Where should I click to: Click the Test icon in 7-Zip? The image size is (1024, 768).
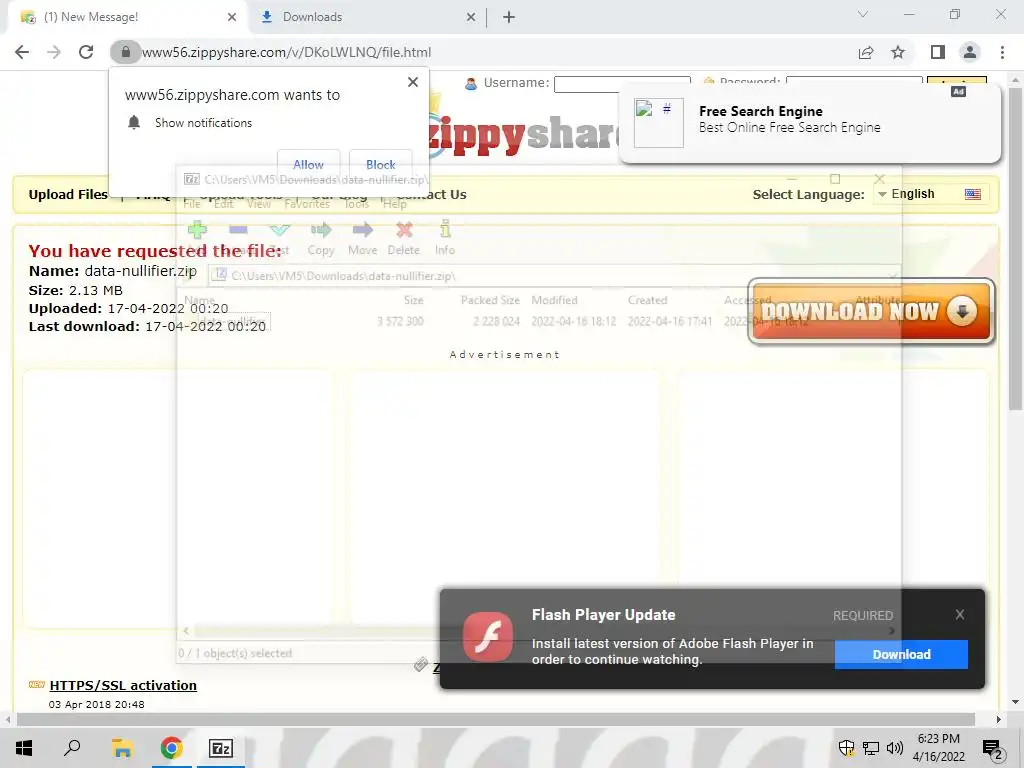click(280, 230)
